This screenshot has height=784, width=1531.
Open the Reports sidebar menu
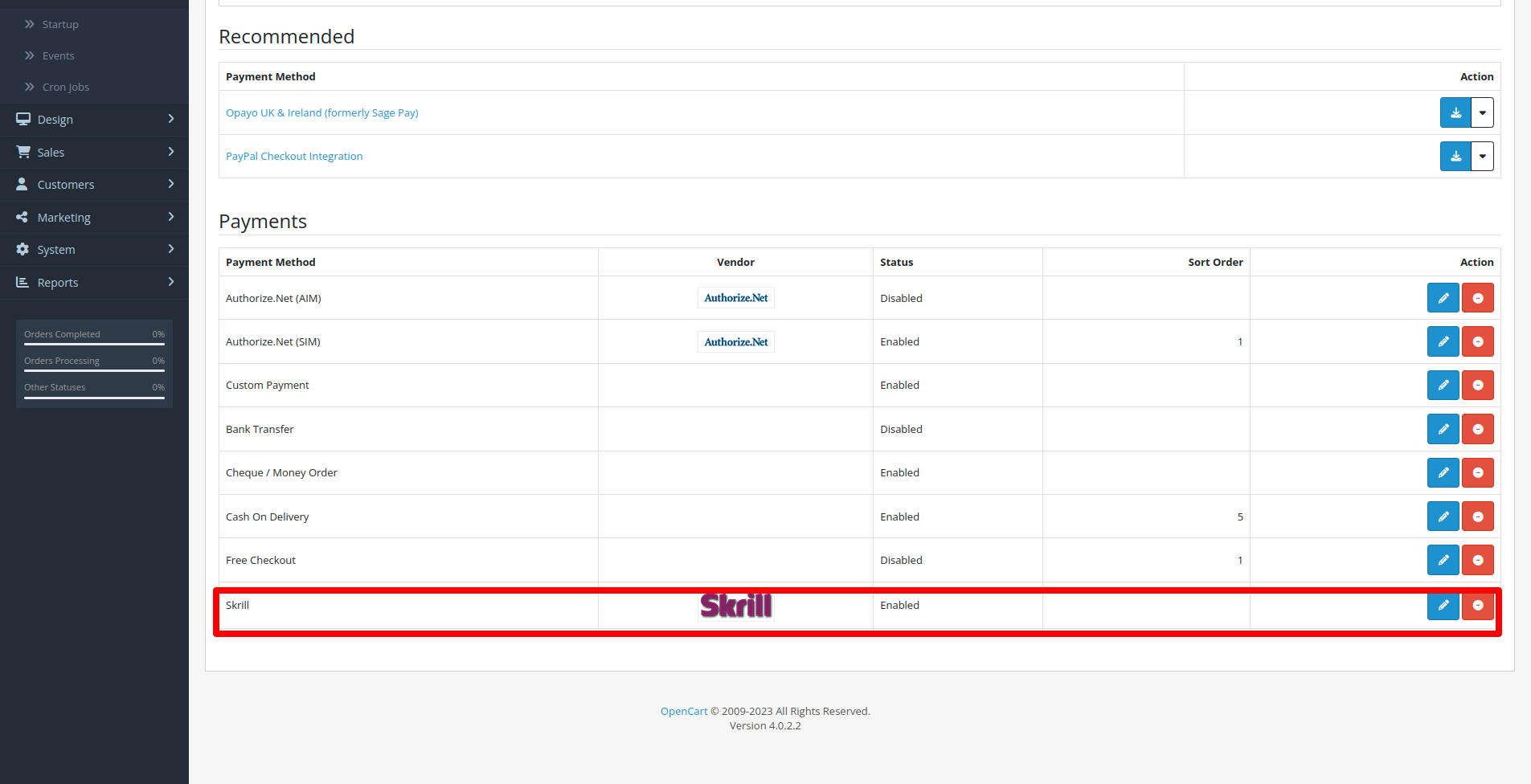pyautogui.click(x=94, y=282)
